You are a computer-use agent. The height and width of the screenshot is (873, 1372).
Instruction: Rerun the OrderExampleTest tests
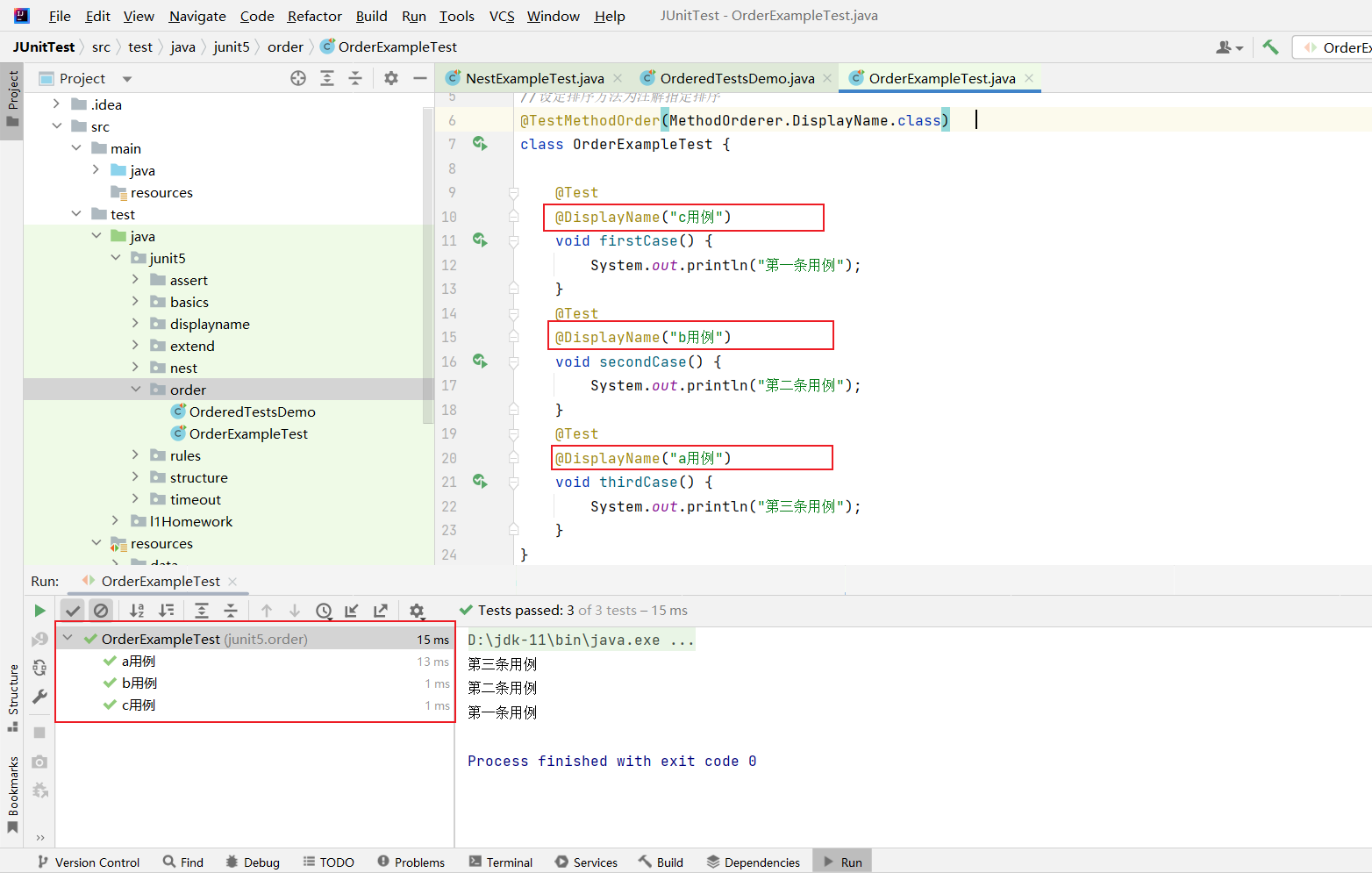[39, 611]
